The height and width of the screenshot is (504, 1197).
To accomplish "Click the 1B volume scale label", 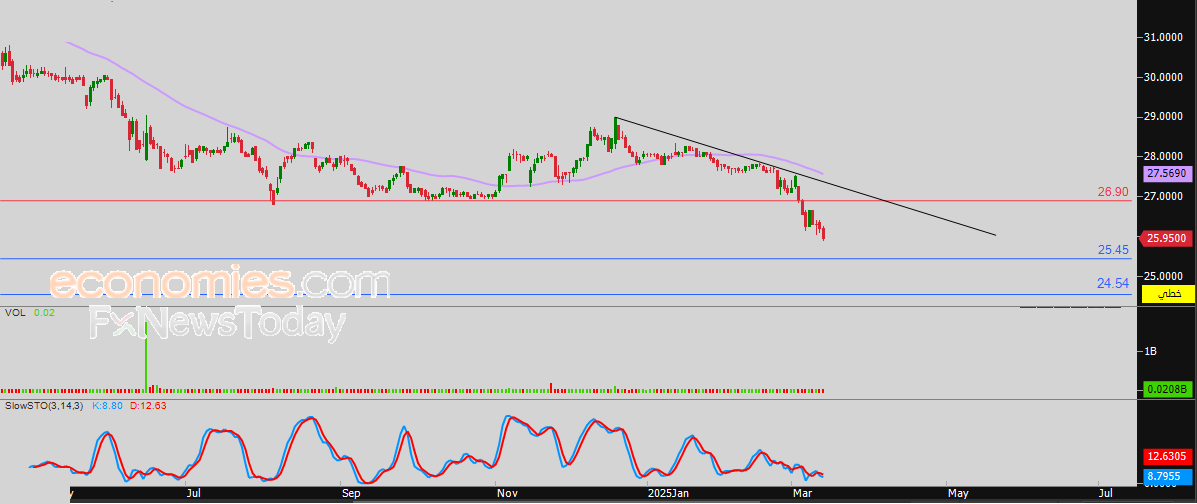I will click(1151, 351).
